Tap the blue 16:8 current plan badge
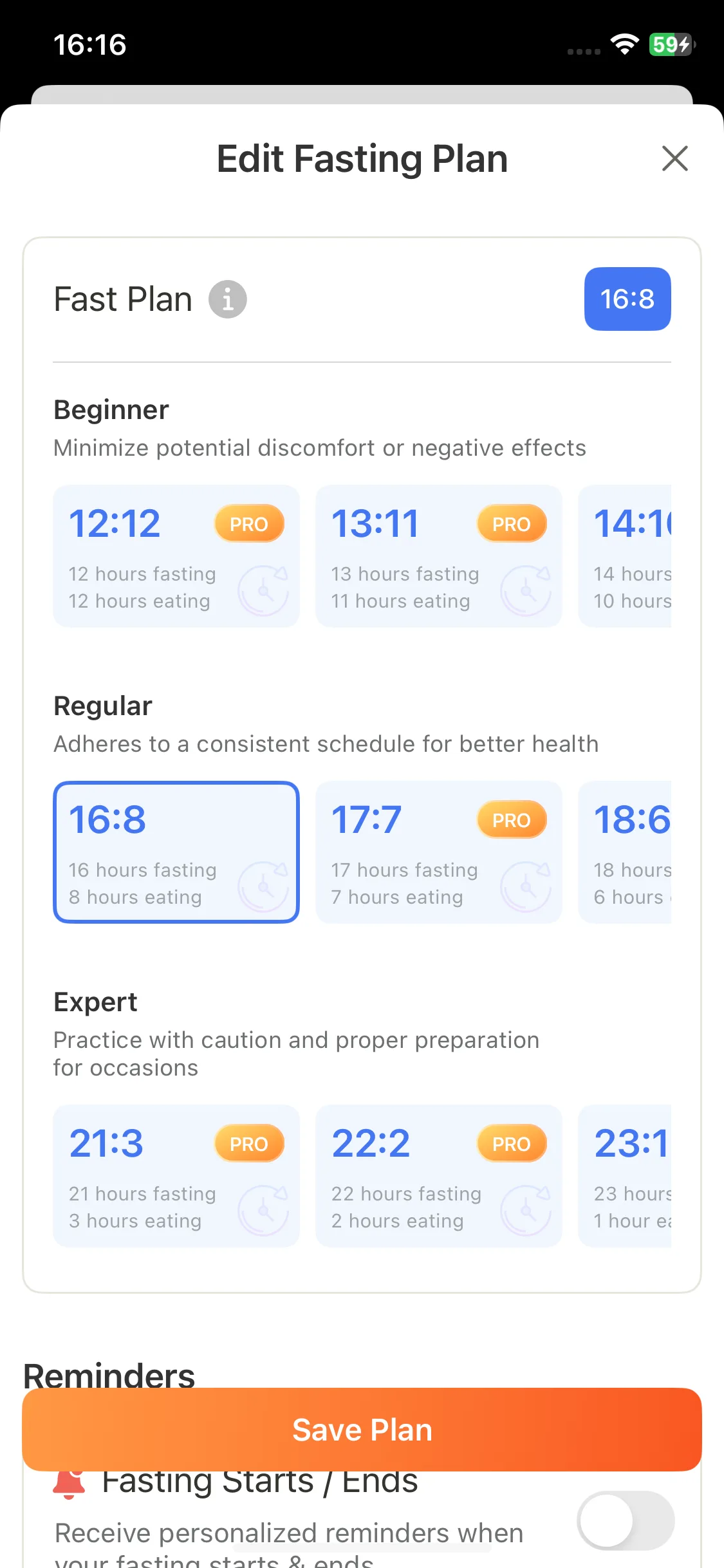The width and height of the screenshot is (724, 1568). click(627, 299)
